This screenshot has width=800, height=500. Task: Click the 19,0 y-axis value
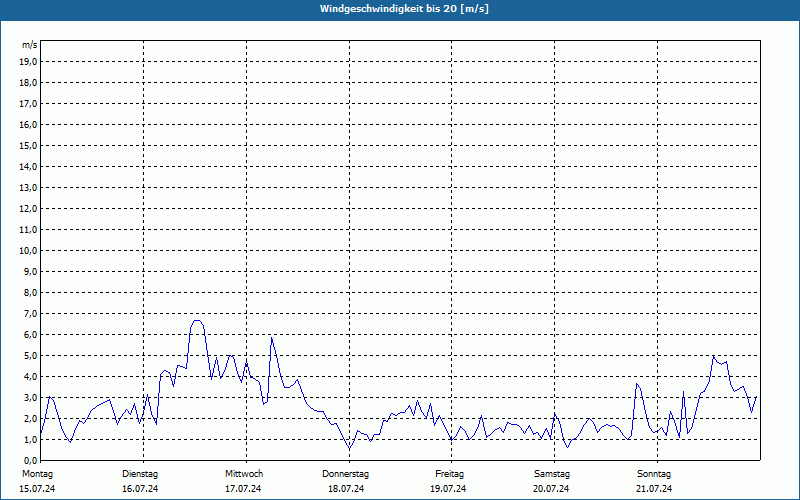pos(28,62)
